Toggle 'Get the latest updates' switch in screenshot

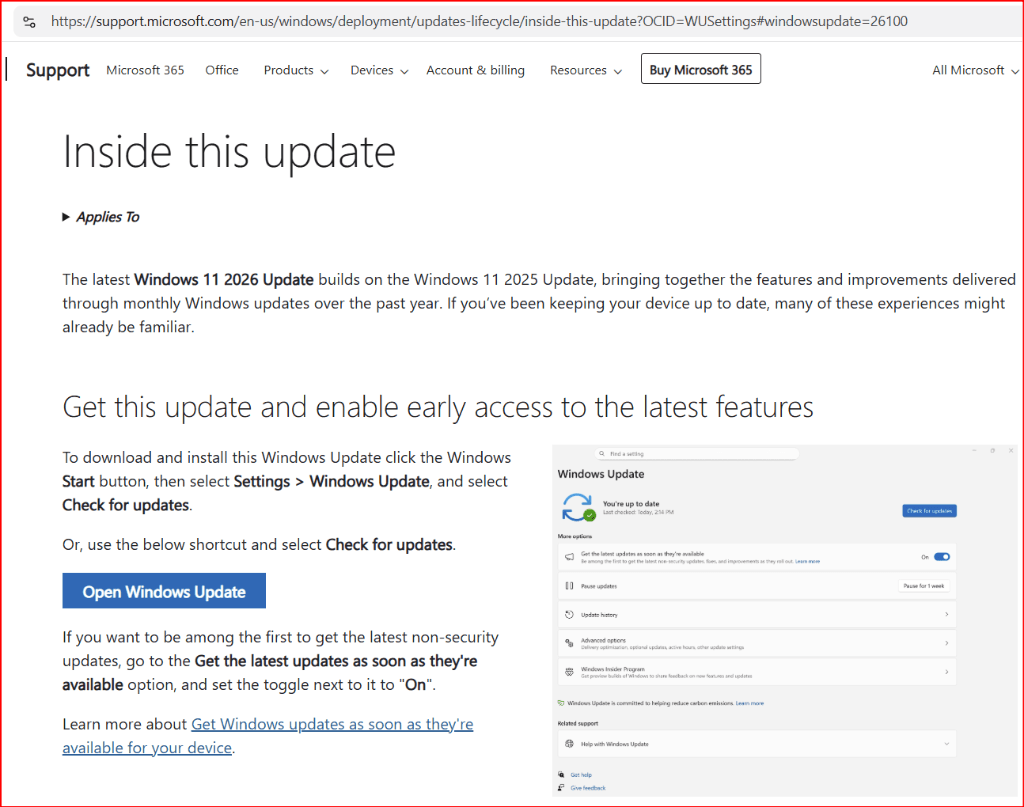click(942, 557)
